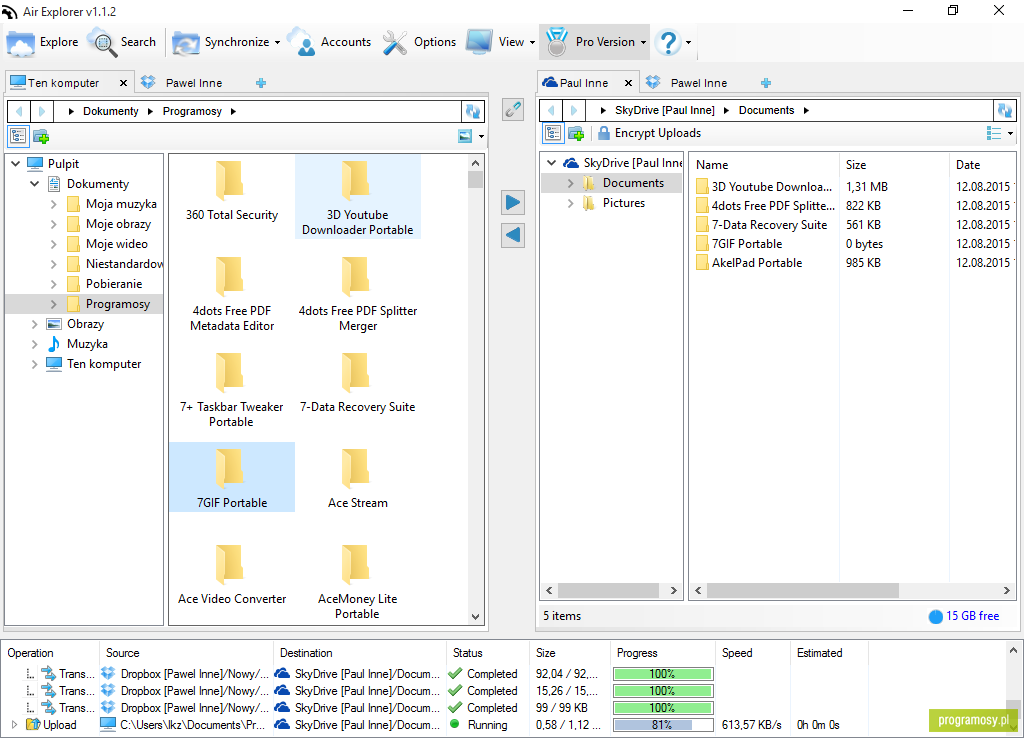Select AkelPad Portable in the file list
This screenshot has height=738, width=1024.
click(x=756, y=263)
